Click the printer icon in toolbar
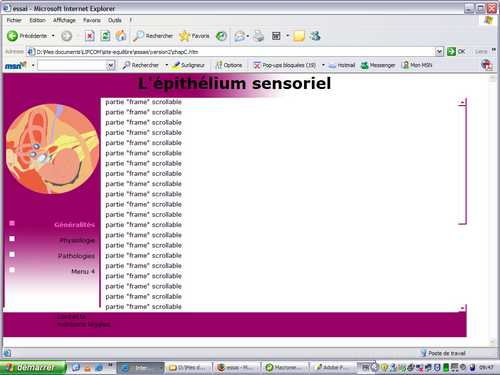This screenshot has height=375, width=500. (x=258, y=36)
